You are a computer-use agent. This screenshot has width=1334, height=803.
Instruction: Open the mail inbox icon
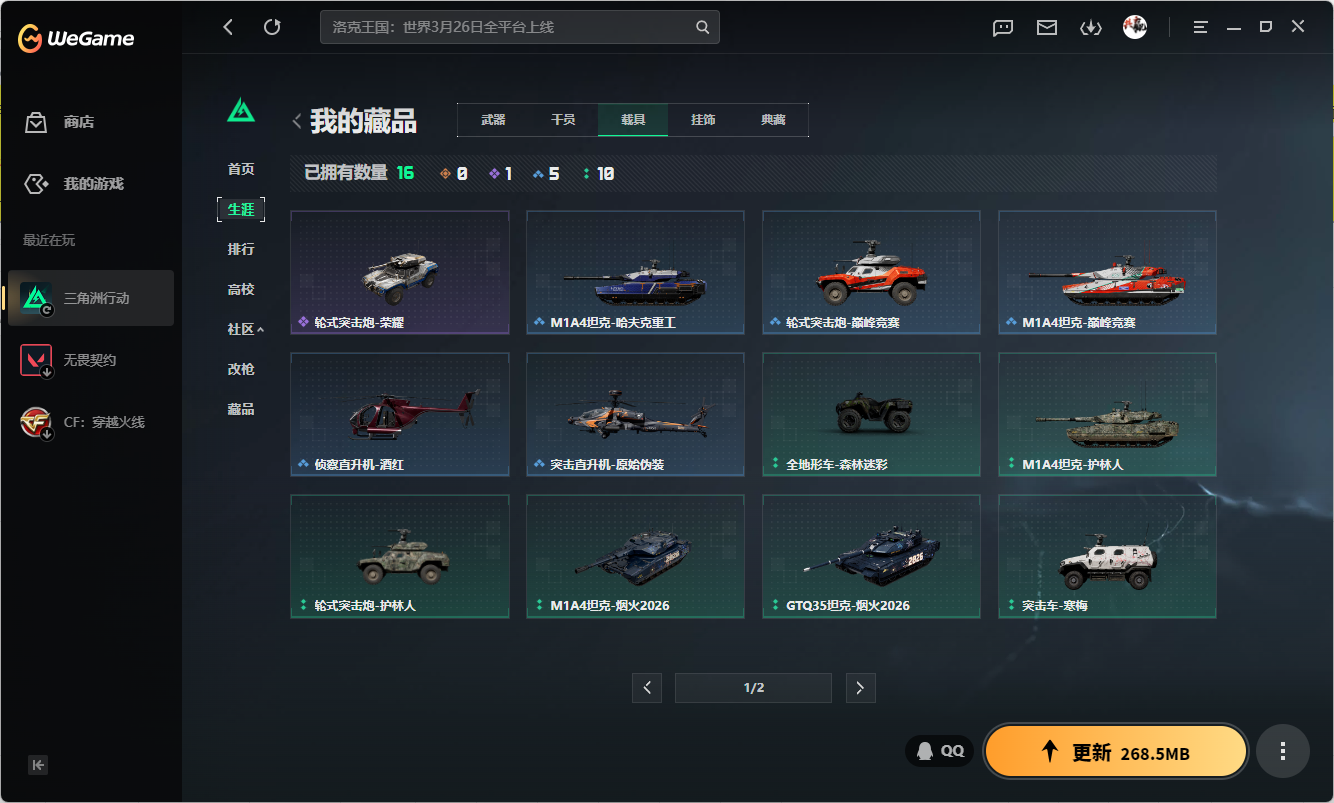coord(1047,27)
